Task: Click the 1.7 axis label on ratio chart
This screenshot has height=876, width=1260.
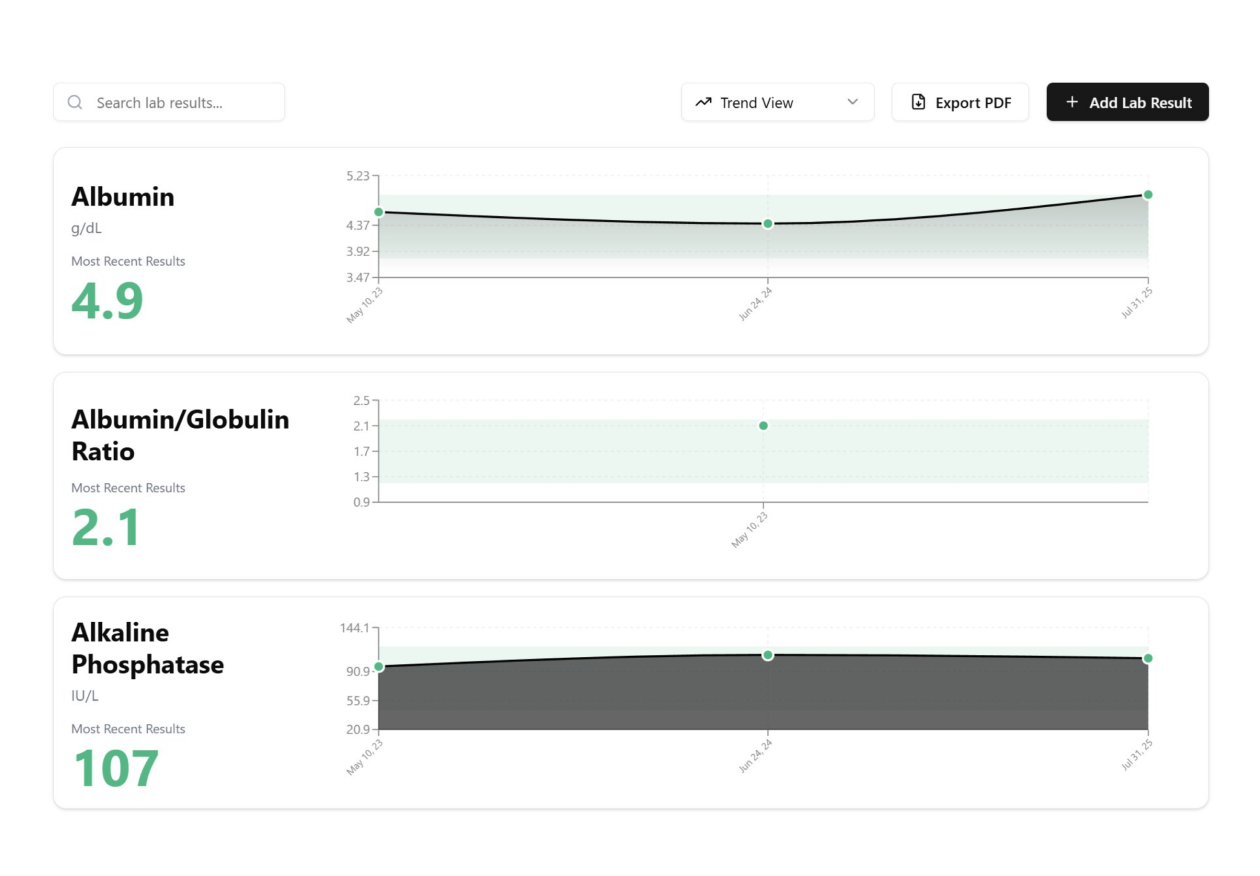Action: [361, 451]
